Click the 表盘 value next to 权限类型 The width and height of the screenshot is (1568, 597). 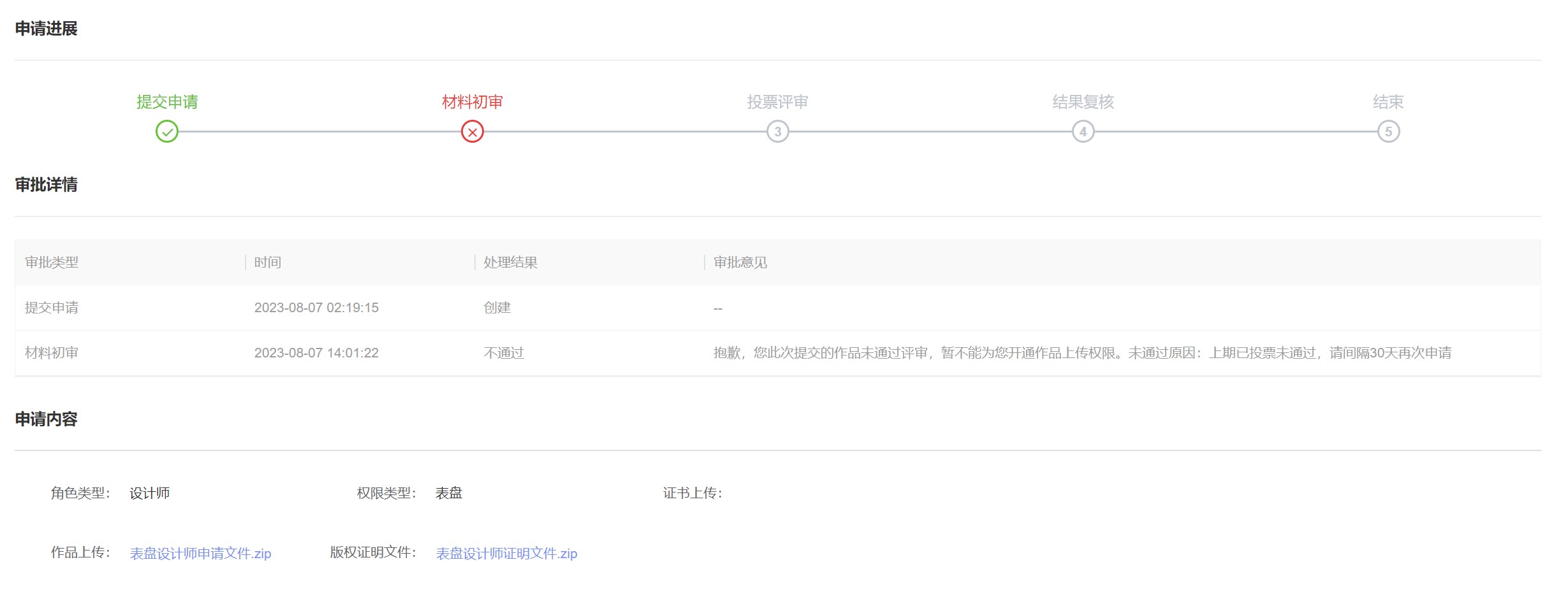pos(448,493)
